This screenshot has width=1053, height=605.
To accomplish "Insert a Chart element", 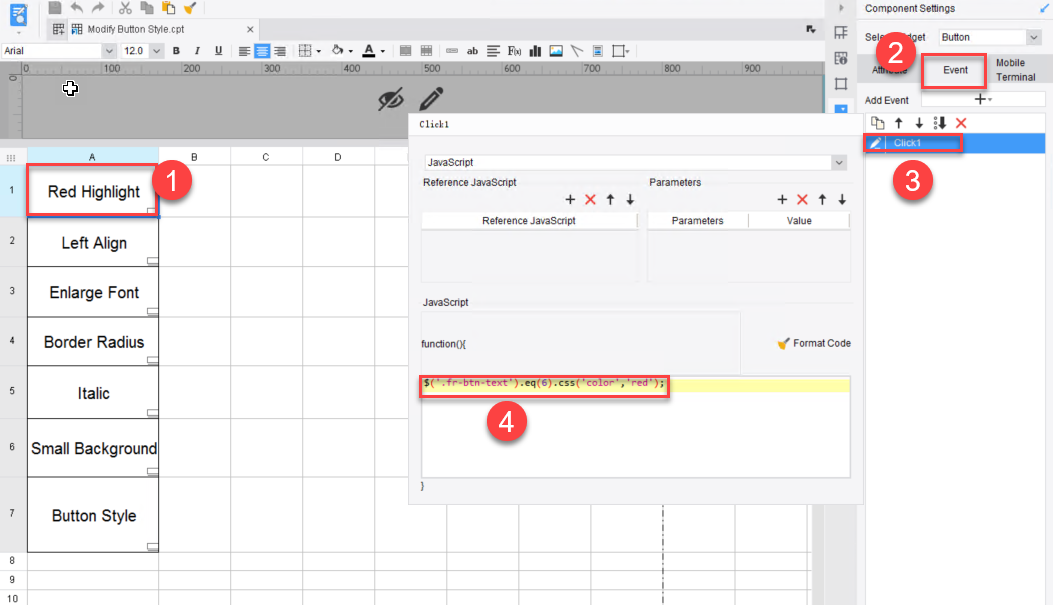I will click(533, 50).
